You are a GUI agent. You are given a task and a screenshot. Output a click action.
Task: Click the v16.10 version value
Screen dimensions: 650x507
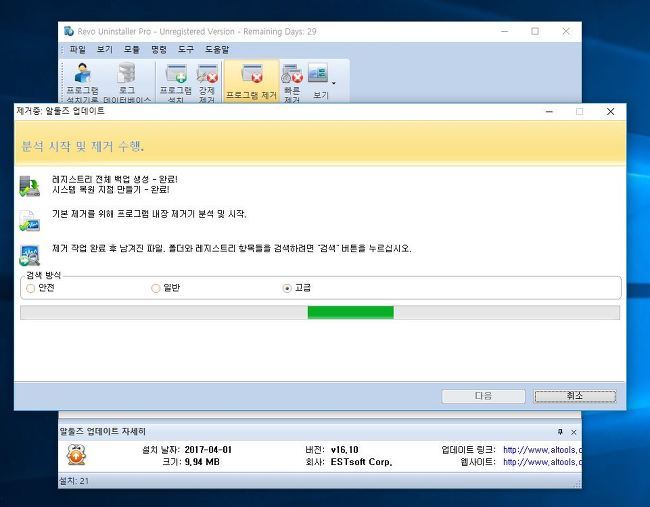pos(344,450)
